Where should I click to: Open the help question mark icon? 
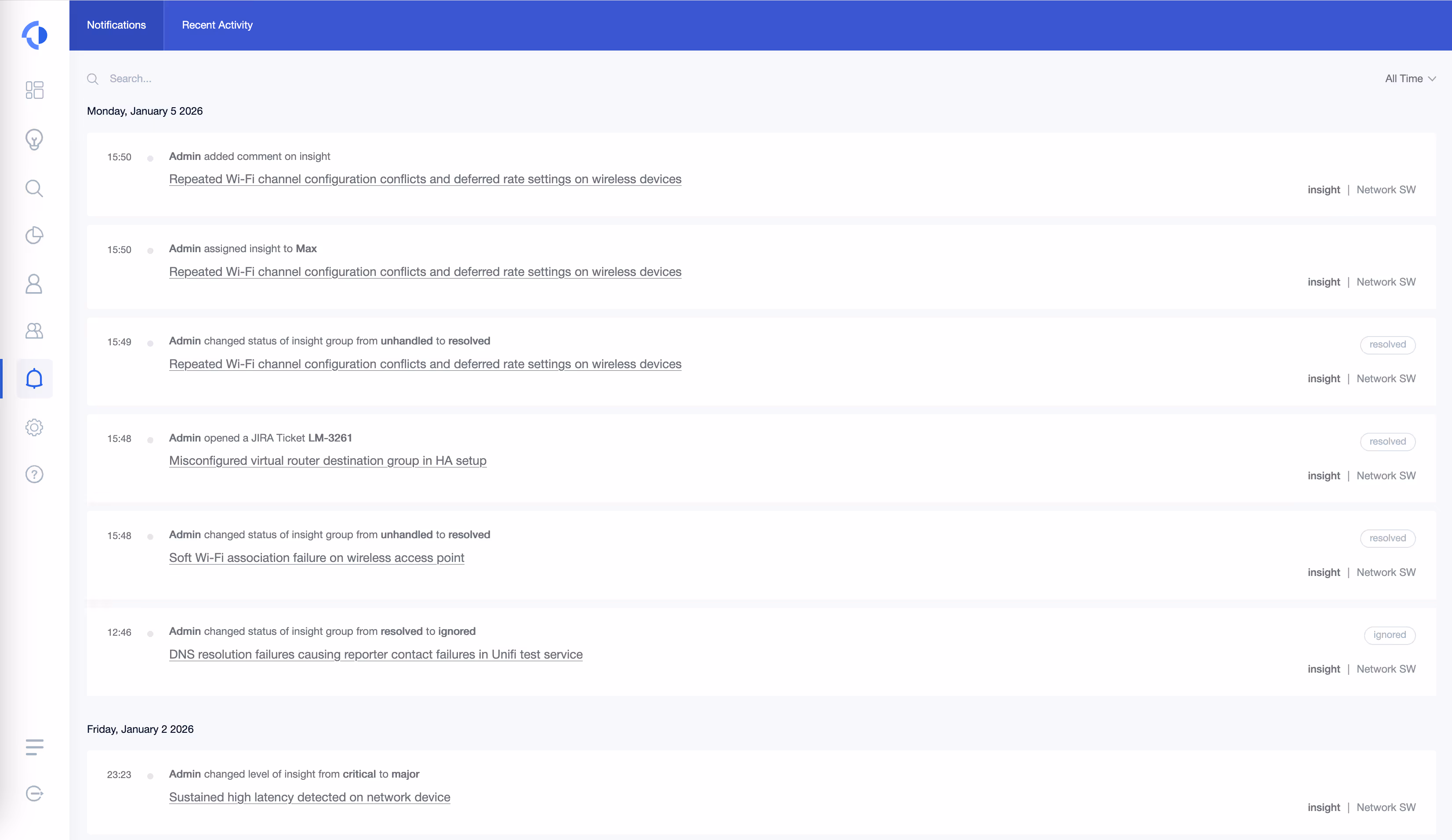[x=35, y=474]
